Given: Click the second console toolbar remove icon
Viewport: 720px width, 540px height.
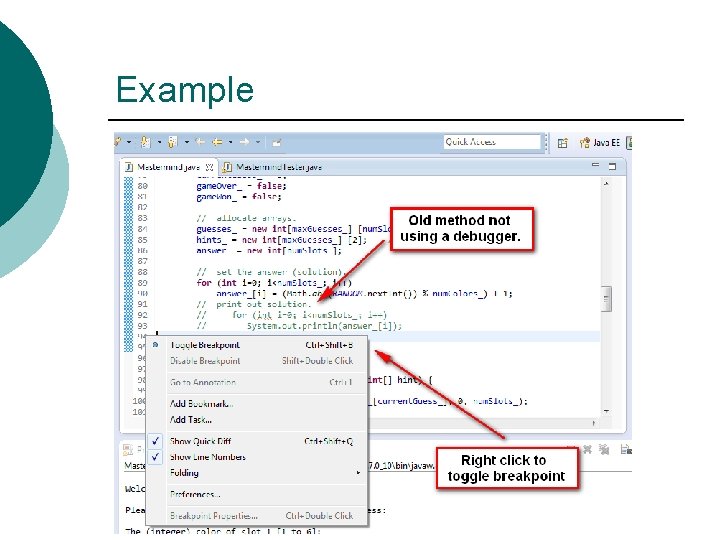Looking at the screenshot, I should (x=604, y=450).
